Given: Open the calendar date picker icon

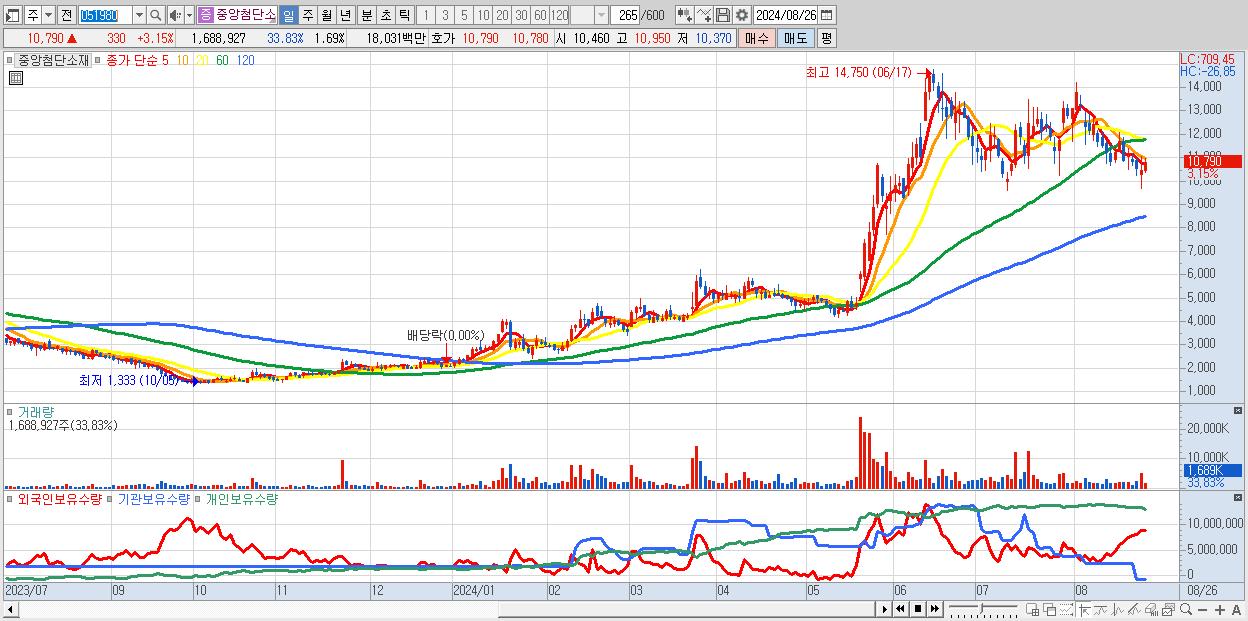Looking at the screenshot, I should pyautogui.click(x=826, y=15).
